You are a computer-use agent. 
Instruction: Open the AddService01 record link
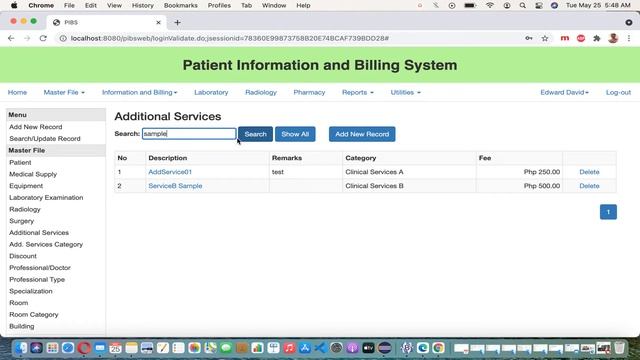tap(170, 172)
